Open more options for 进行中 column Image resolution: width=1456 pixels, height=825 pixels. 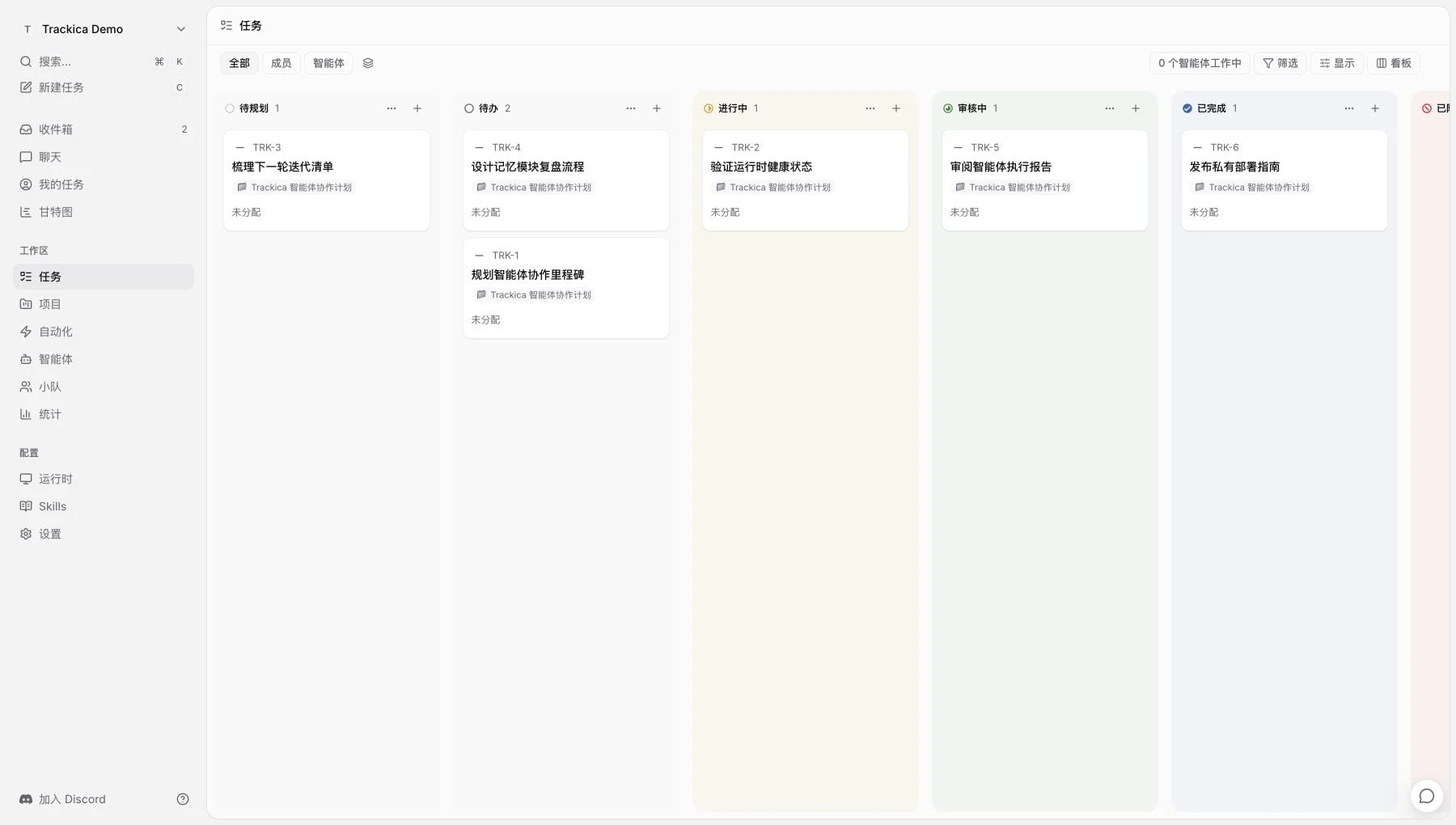(870, 108)
